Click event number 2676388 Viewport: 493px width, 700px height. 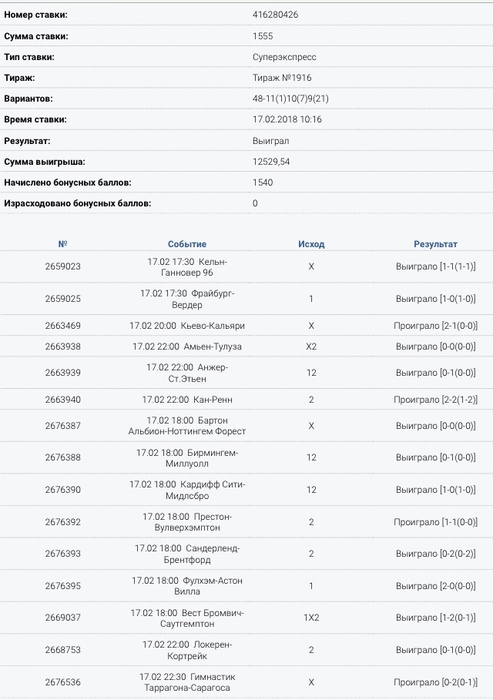coord(63,458)
